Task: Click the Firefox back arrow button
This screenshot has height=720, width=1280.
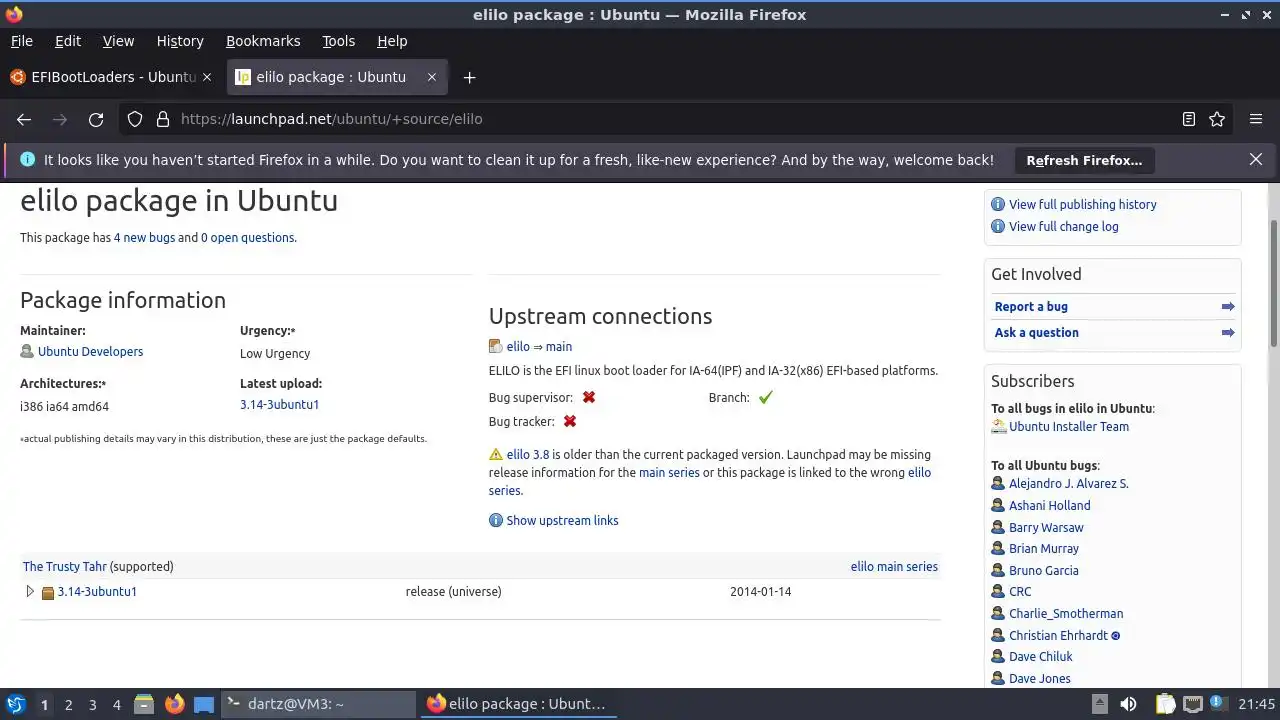Action: coord(24,119)
